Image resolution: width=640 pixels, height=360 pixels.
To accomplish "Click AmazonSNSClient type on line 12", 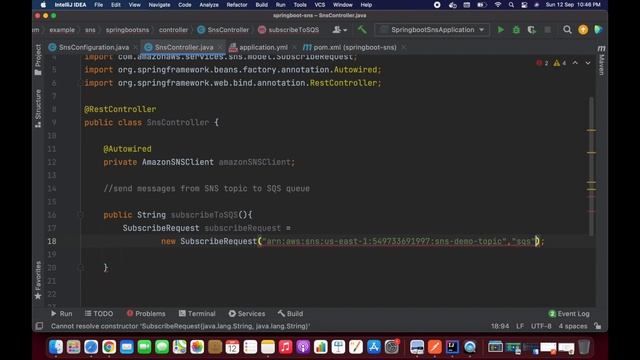I will (178, 162).
